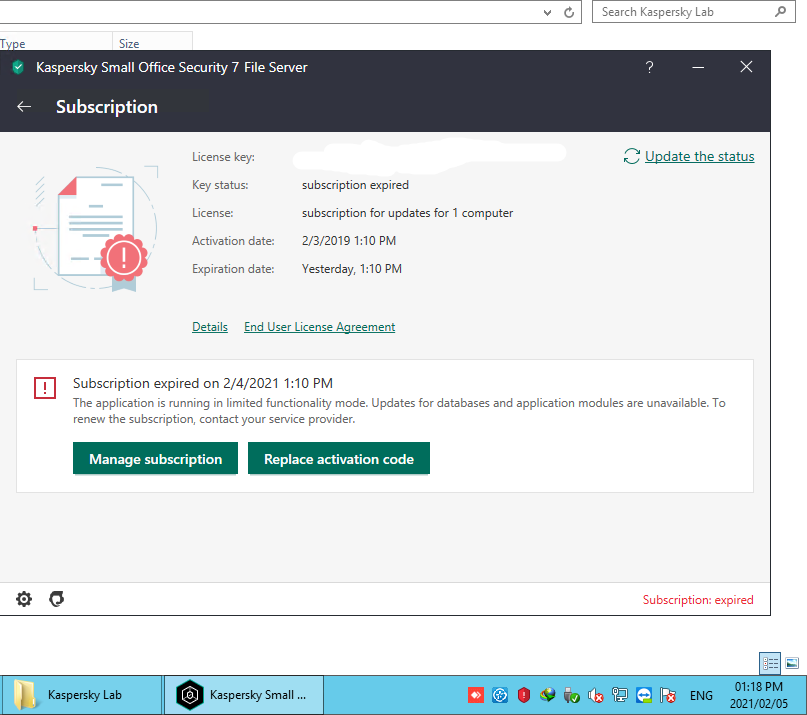Screen dimensions: 807x715
Task: Click Replace activation code button
Action: [339, 458]
